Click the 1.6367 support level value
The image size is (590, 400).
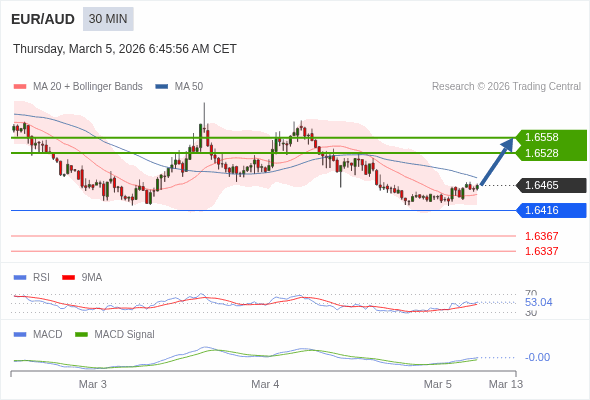click(541, 236)
